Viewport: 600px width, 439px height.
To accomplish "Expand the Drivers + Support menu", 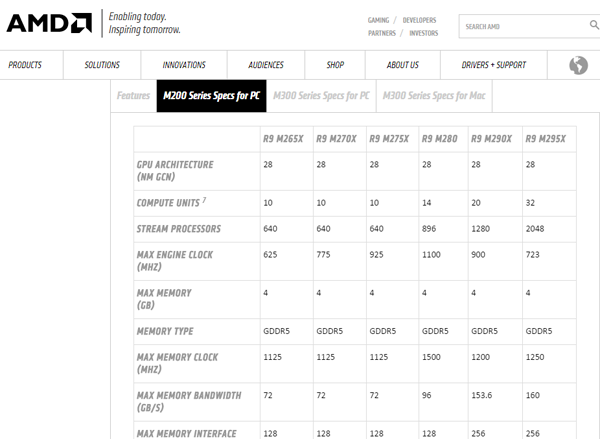I will (x=493, y=65).
